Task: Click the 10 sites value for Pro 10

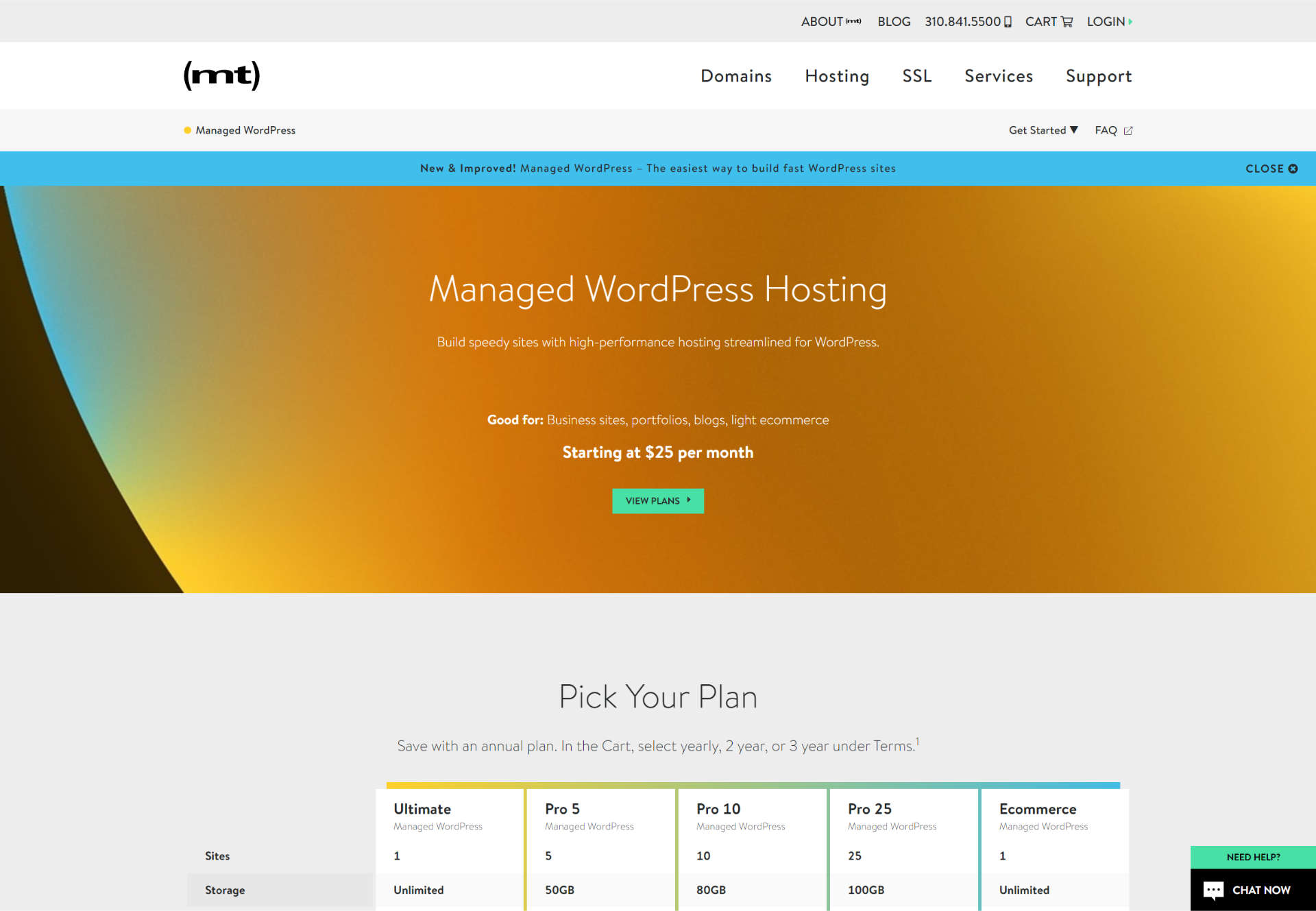Action: (703, 856)
